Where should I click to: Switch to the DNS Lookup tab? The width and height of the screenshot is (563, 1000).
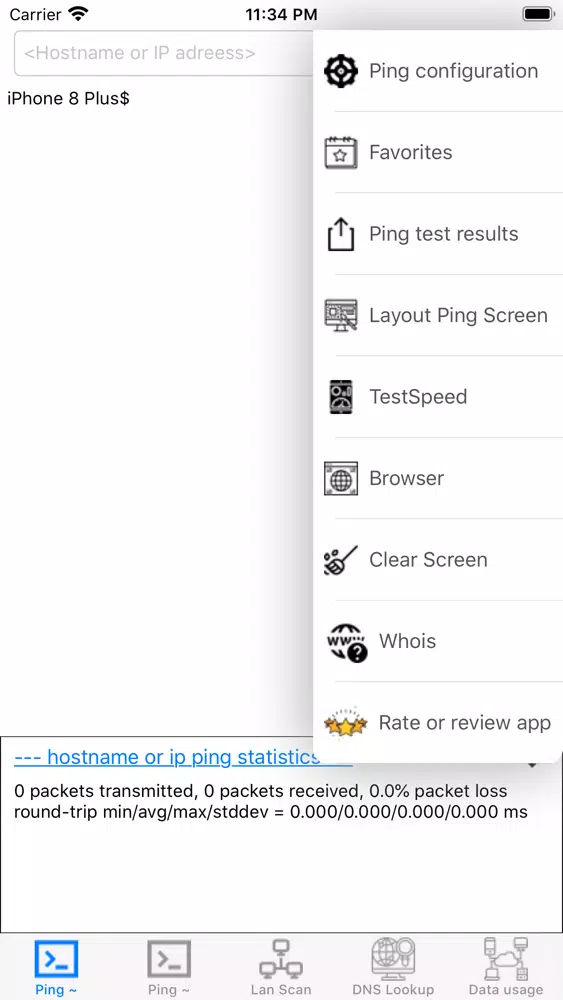click(x=393, y=967)
